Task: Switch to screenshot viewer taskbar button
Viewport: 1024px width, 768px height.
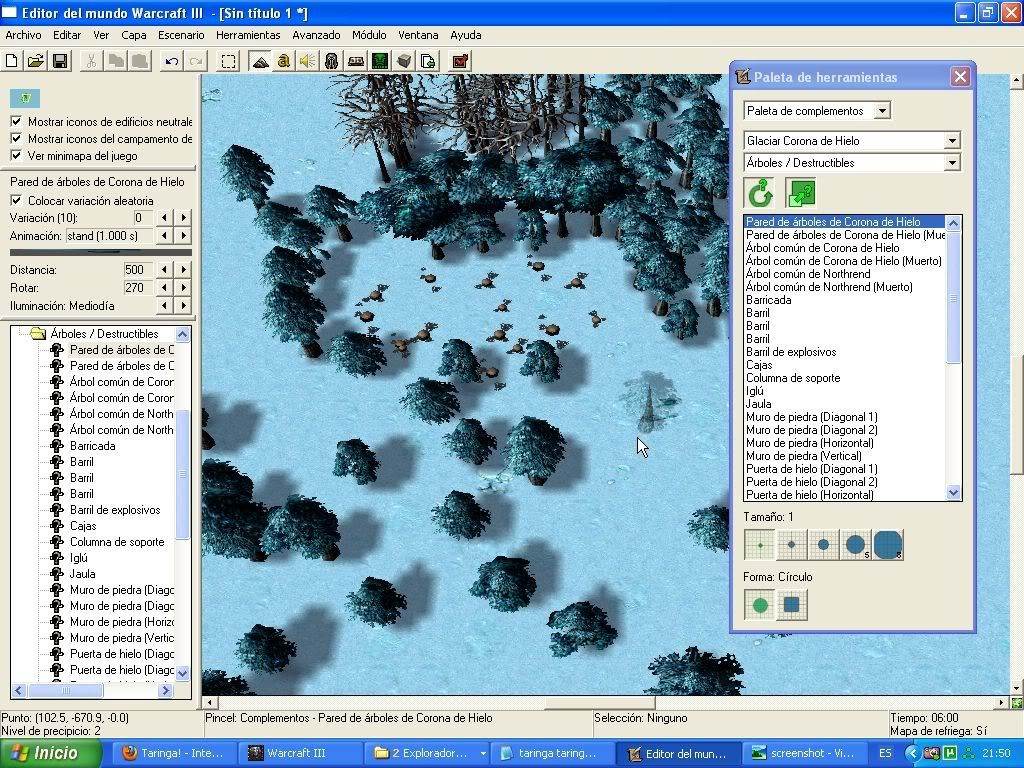Action: (x=804, y=754)
